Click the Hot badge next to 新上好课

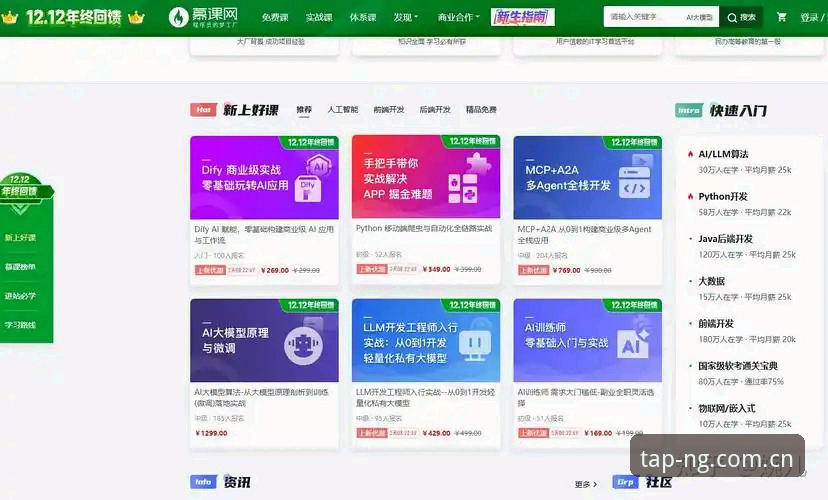204,110
